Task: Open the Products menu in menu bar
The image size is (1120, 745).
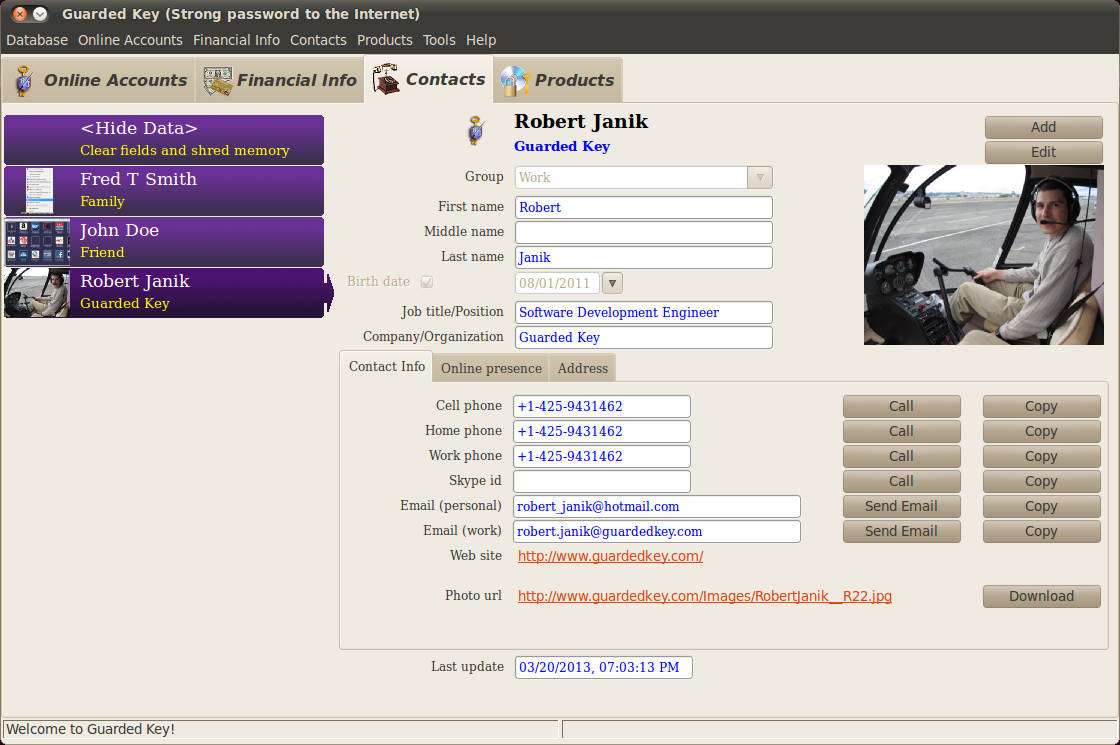Action: 384,40
